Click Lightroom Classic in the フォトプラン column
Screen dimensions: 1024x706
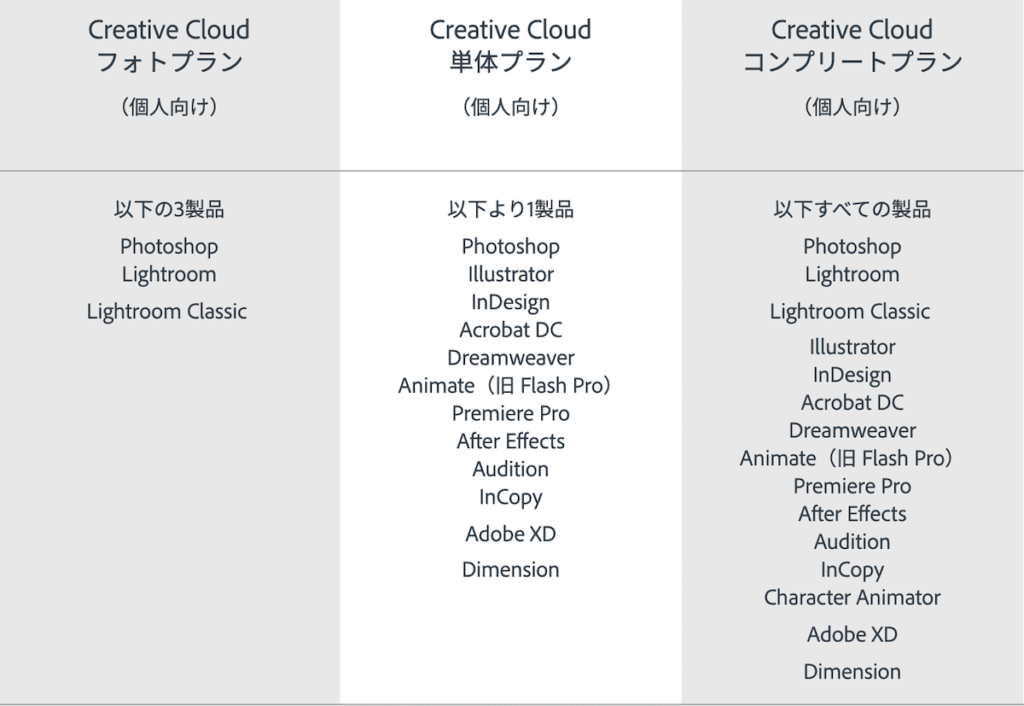coord(167,311)
